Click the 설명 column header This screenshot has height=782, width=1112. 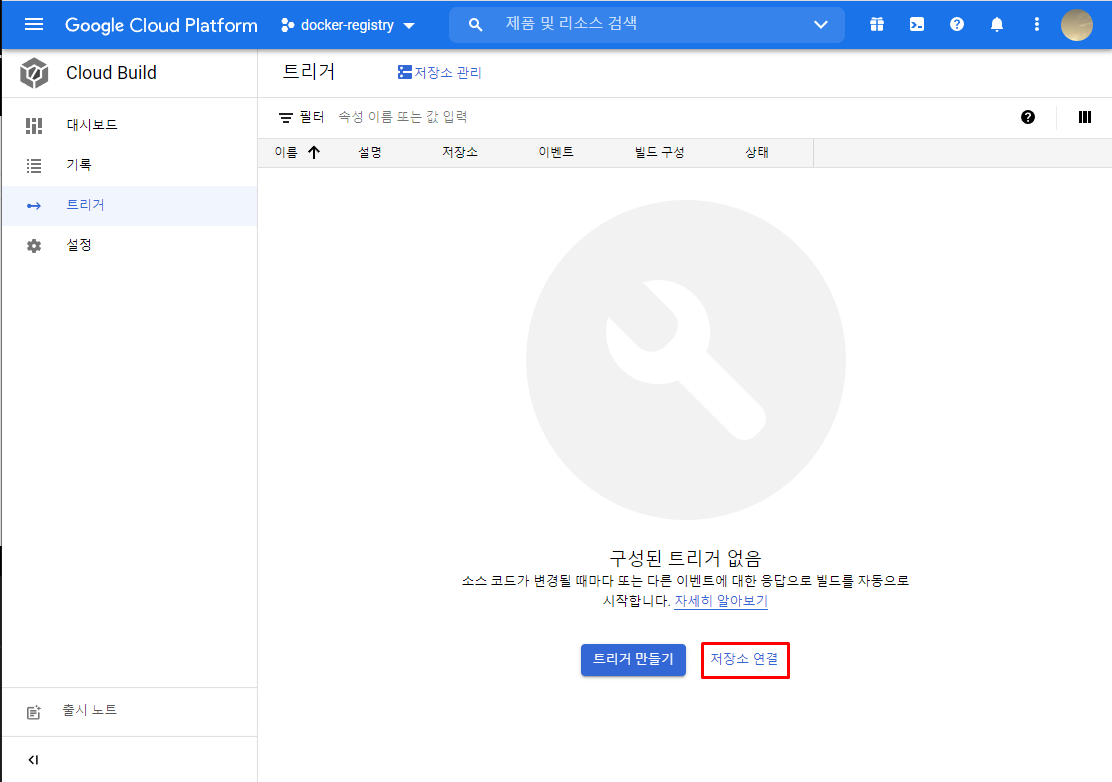(x=370, y=152)
